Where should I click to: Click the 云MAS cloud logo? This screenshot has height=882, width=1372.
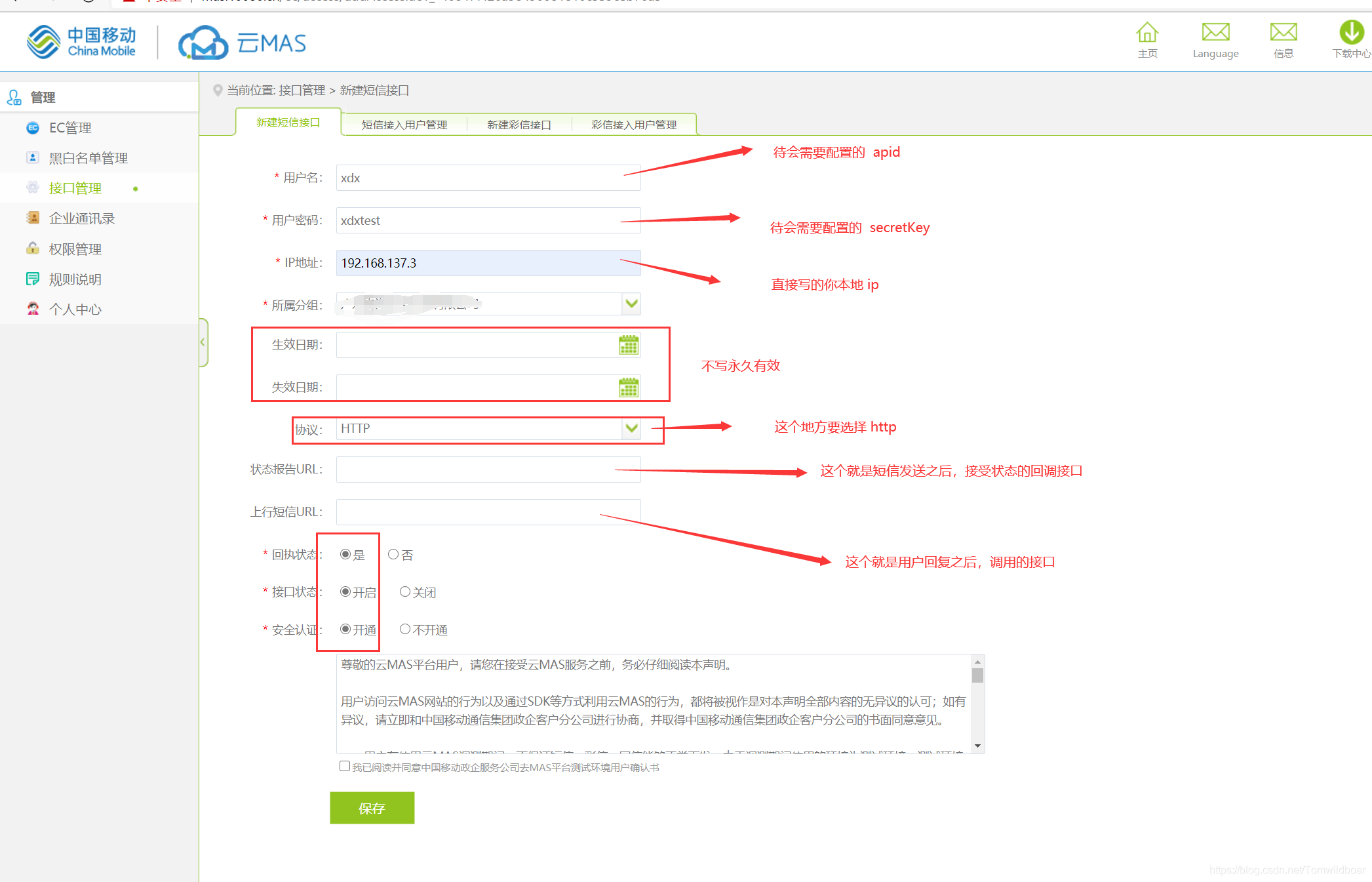(x=203, y=43)
